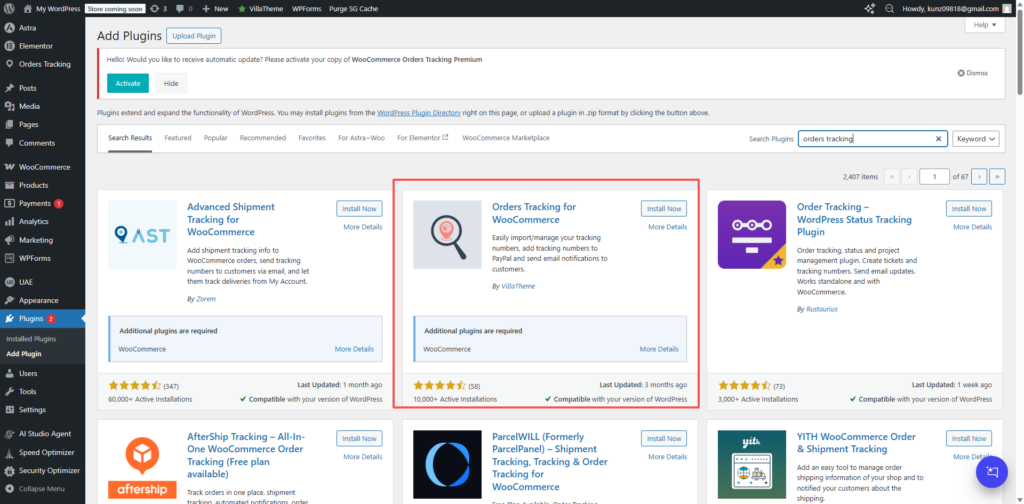Viewport: 1024px width, 504px height.
Task: Clear the plugin search field with X
Action: (x=938, y=138)
